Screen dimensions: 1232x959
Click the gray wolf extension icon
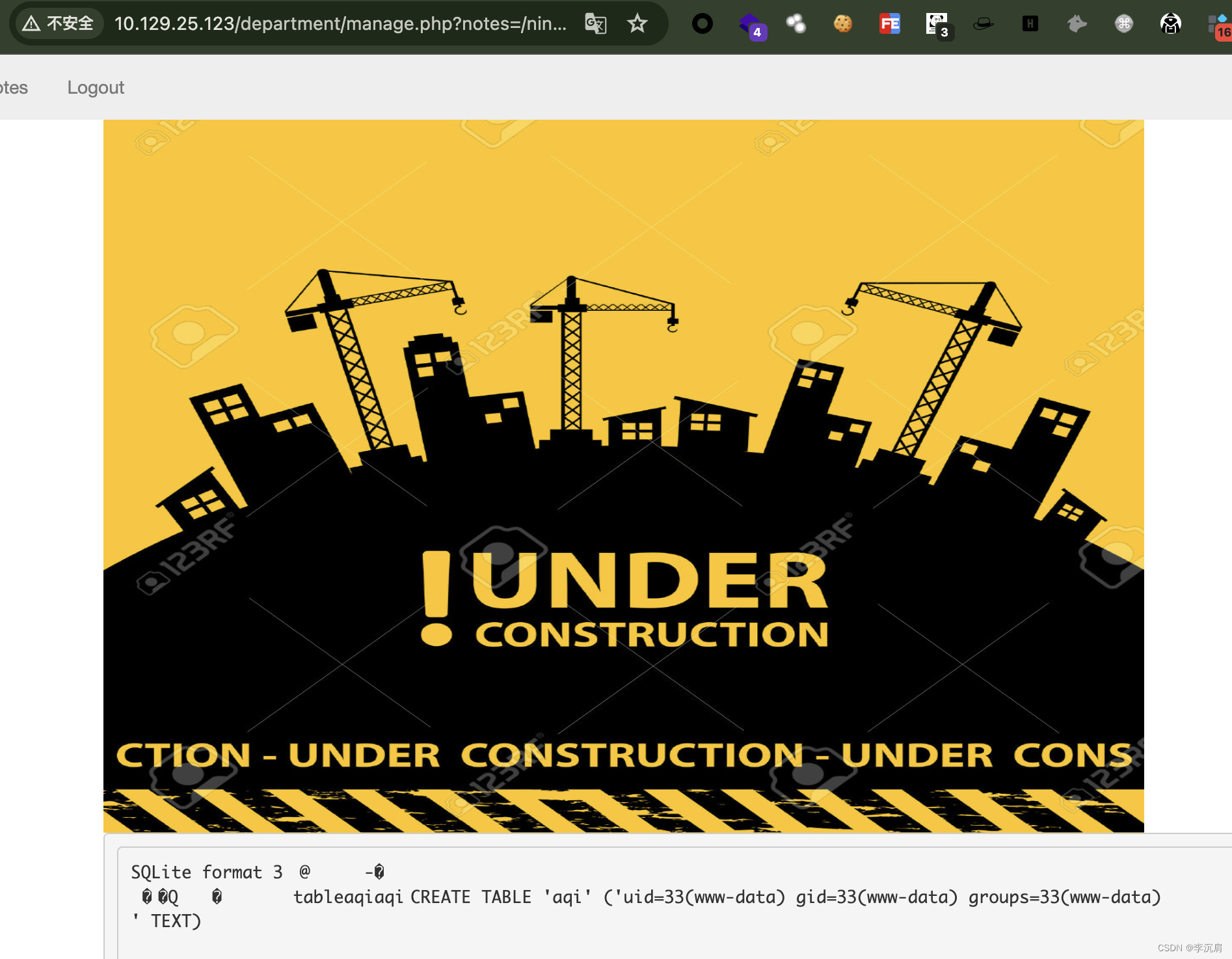pos(1077,24)
